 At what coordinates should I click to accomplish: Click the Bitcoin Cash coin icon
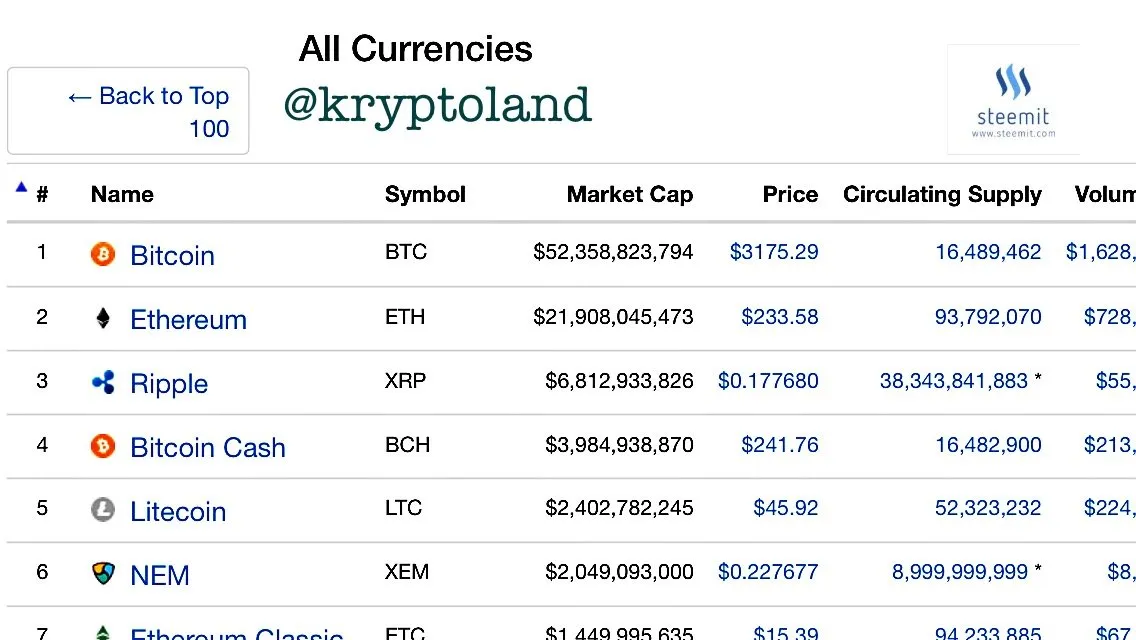click(x=103, y=446)
